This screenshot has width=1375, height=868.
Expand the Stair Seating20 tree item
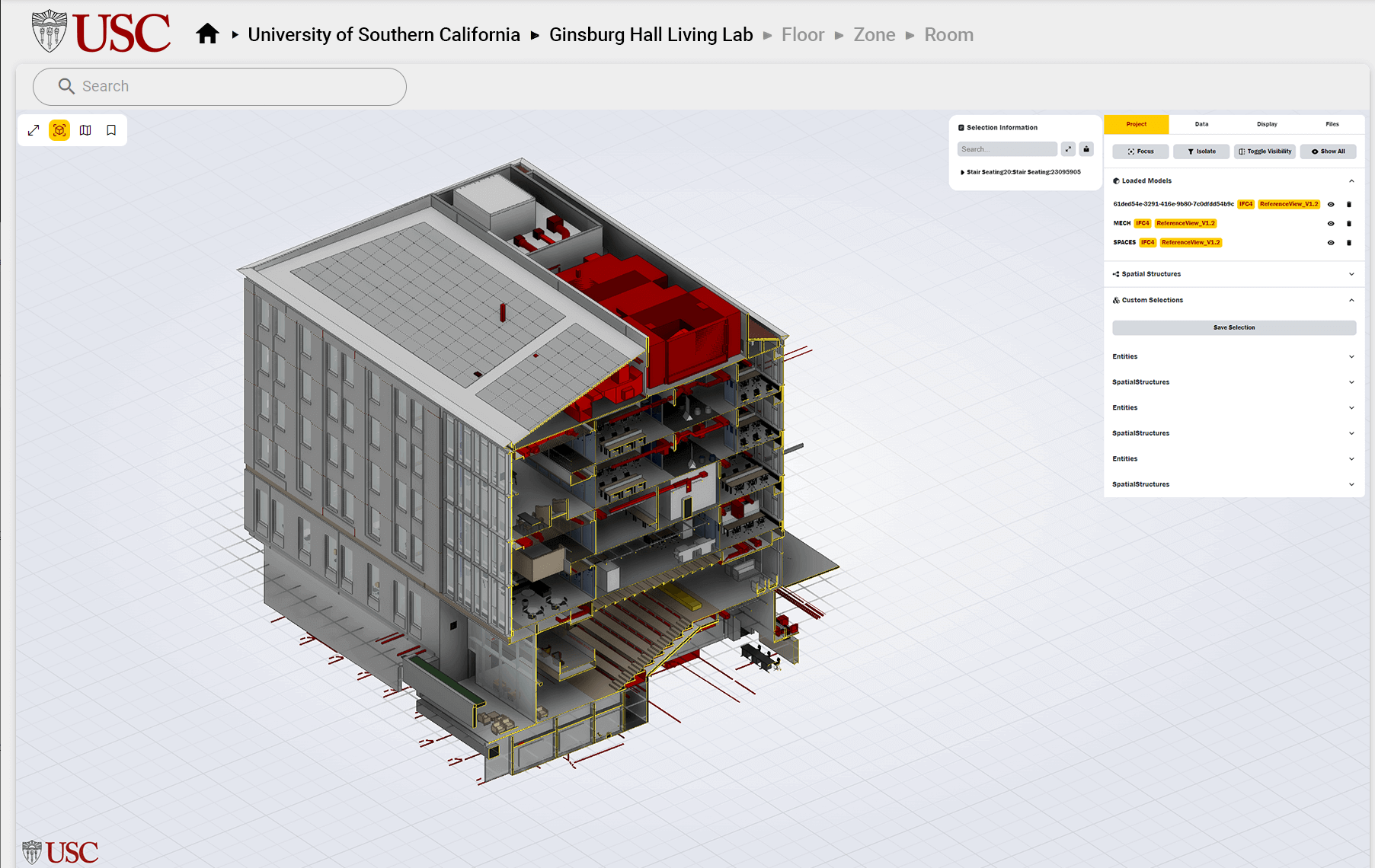pos(962,172)
